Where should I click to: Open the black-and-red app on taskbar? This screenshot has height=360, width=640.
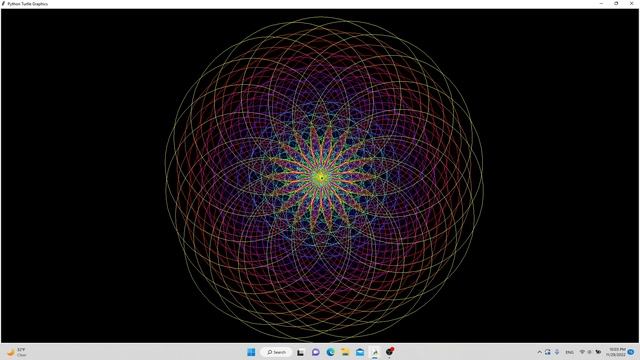[389, 351]
